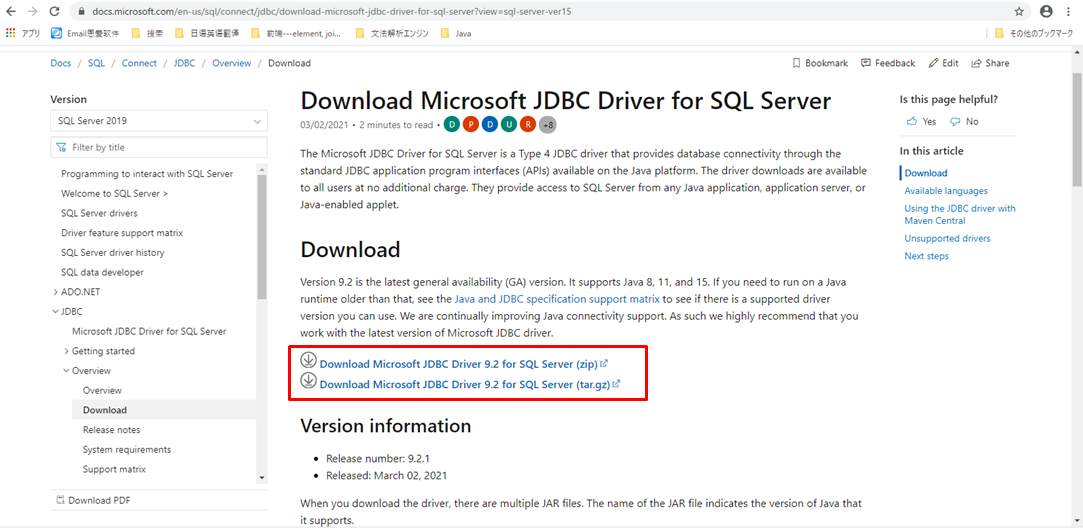
Task: Select Programming to interact with SQL Server
Action: (147, 174)
